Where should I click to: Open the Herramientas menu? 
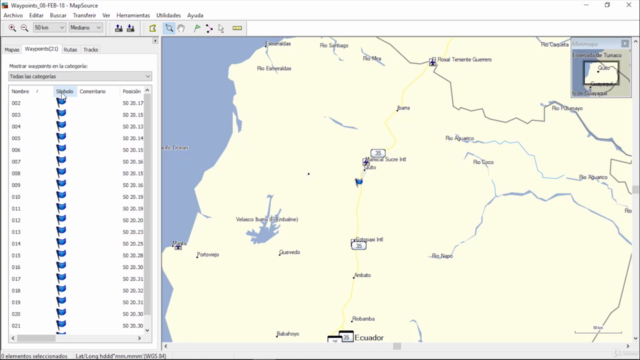(x=133, y=16)
